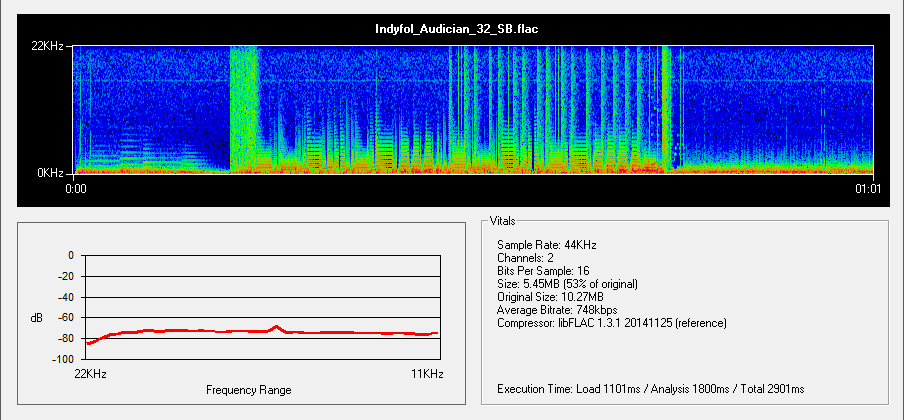Select the Size: 5.45MB line
The height and width of the screenshot is (420, 904).
(x=567, y=284)
